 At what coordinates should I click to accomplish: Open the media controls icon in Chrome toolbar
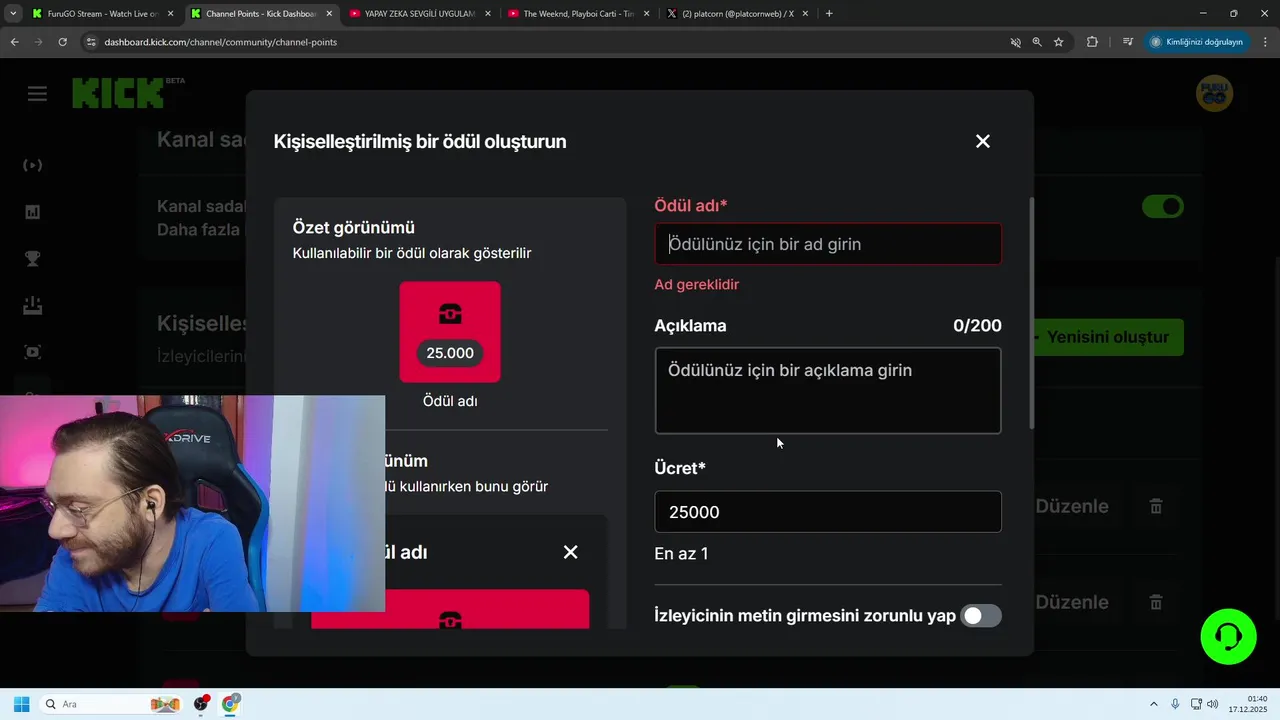click(1127, 42)
